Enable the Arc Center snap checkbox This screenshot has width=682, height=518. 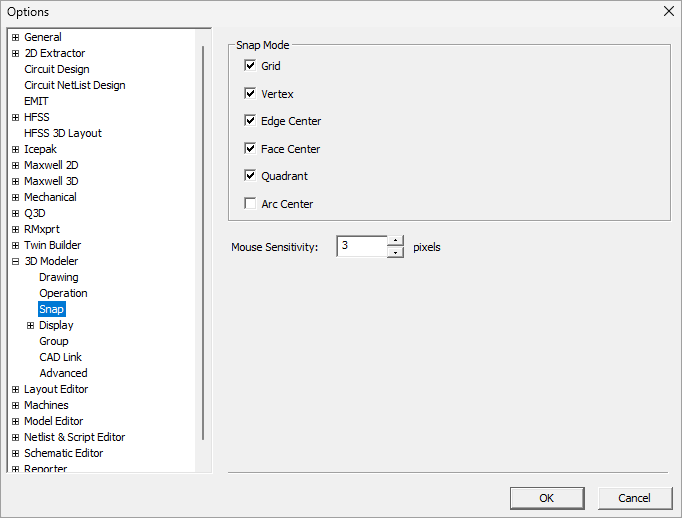(250, 204)
